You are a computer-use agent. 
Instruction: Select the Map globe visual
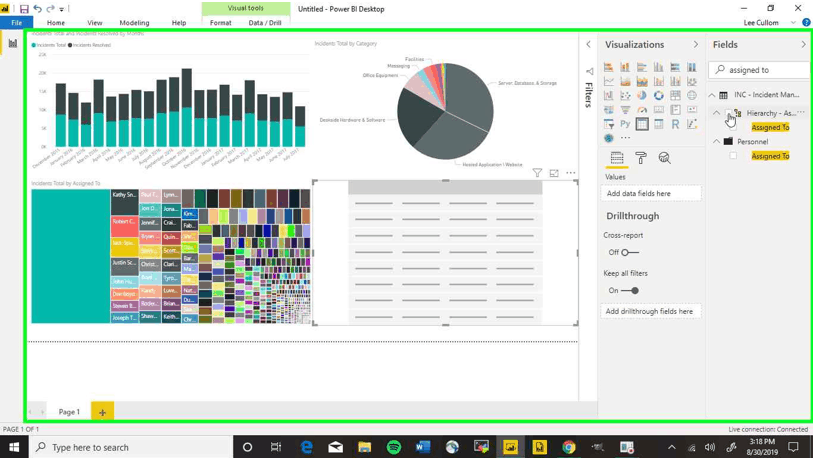click(x=692, y=96)
